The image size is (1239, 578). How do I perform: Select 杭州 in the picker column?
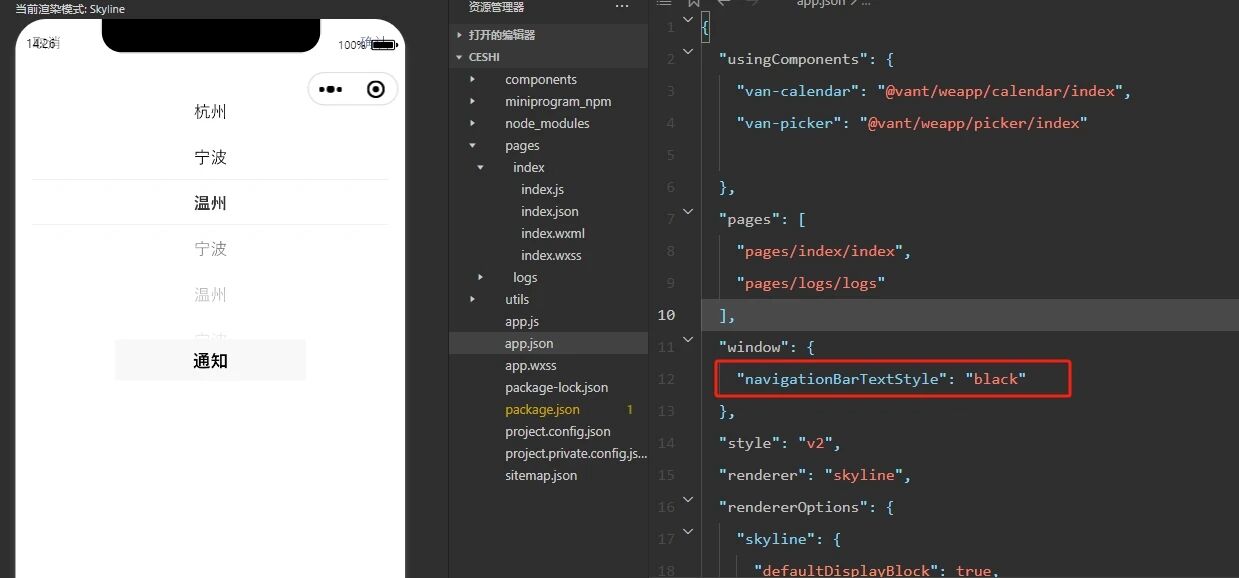click(210, 112)
